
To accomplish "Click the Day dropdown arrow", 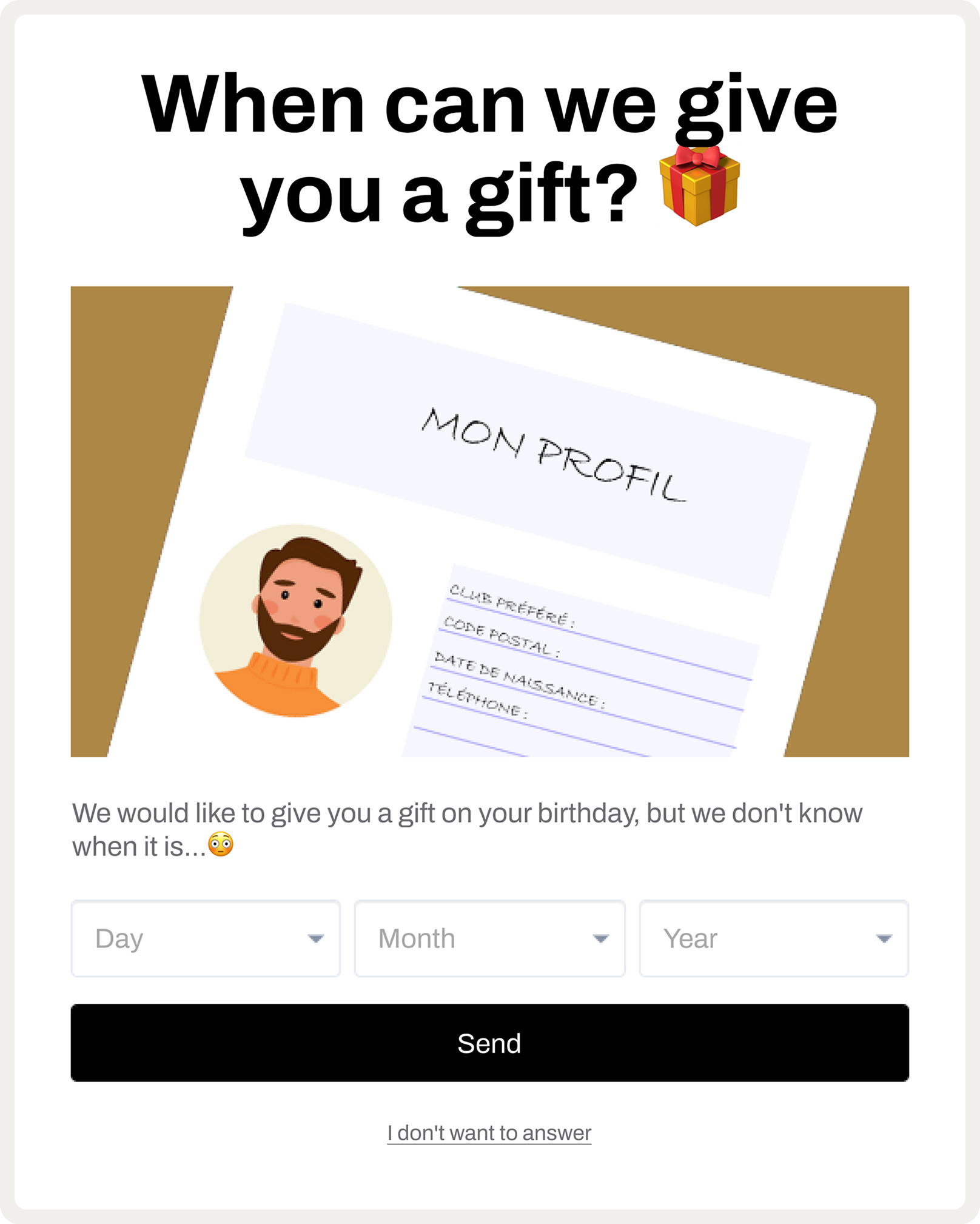I will (315, 939).
